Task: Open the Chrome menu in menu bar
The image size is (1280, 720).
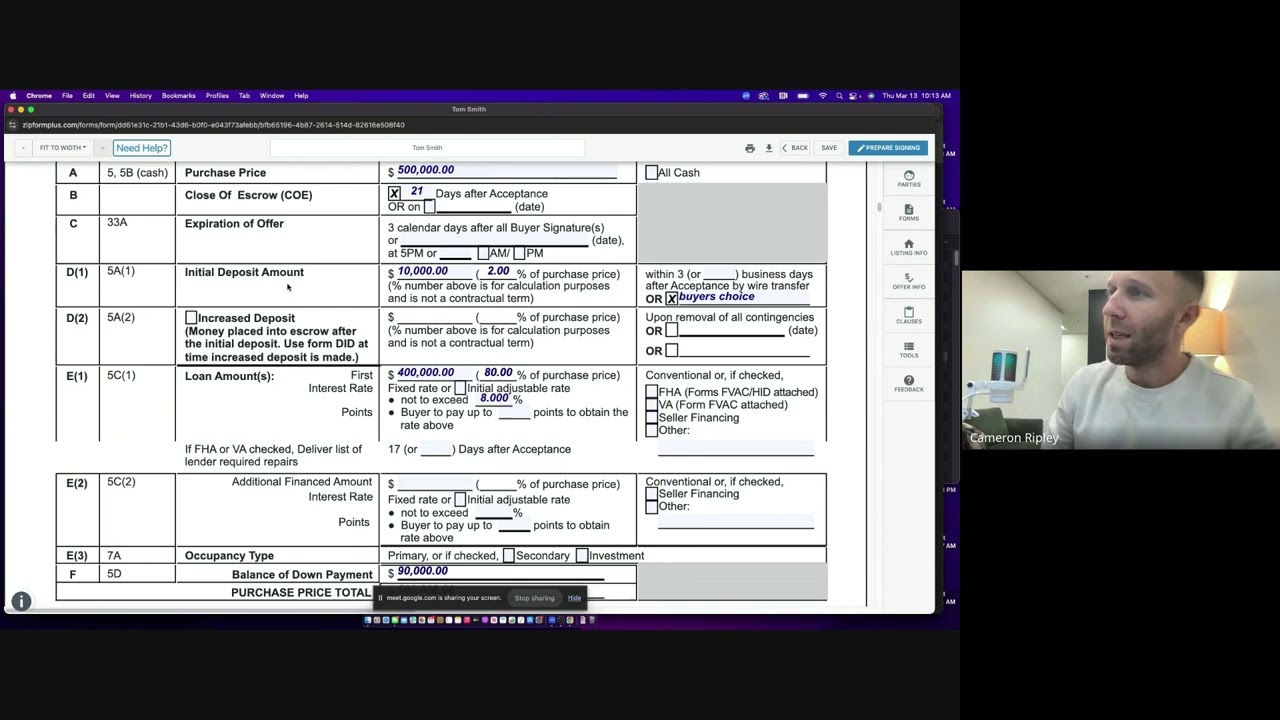Action: (39, 96)
